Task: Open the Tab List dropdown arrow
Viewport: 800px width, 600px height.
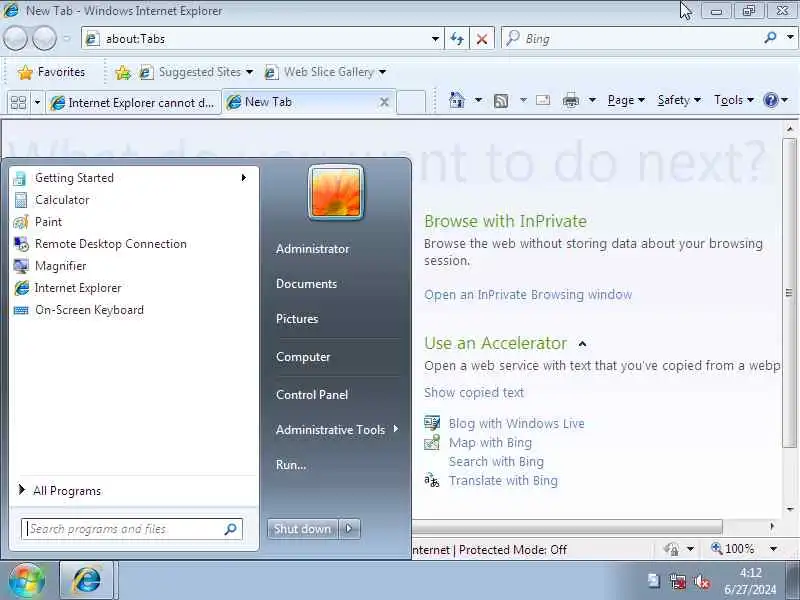Action: [37, 103]
